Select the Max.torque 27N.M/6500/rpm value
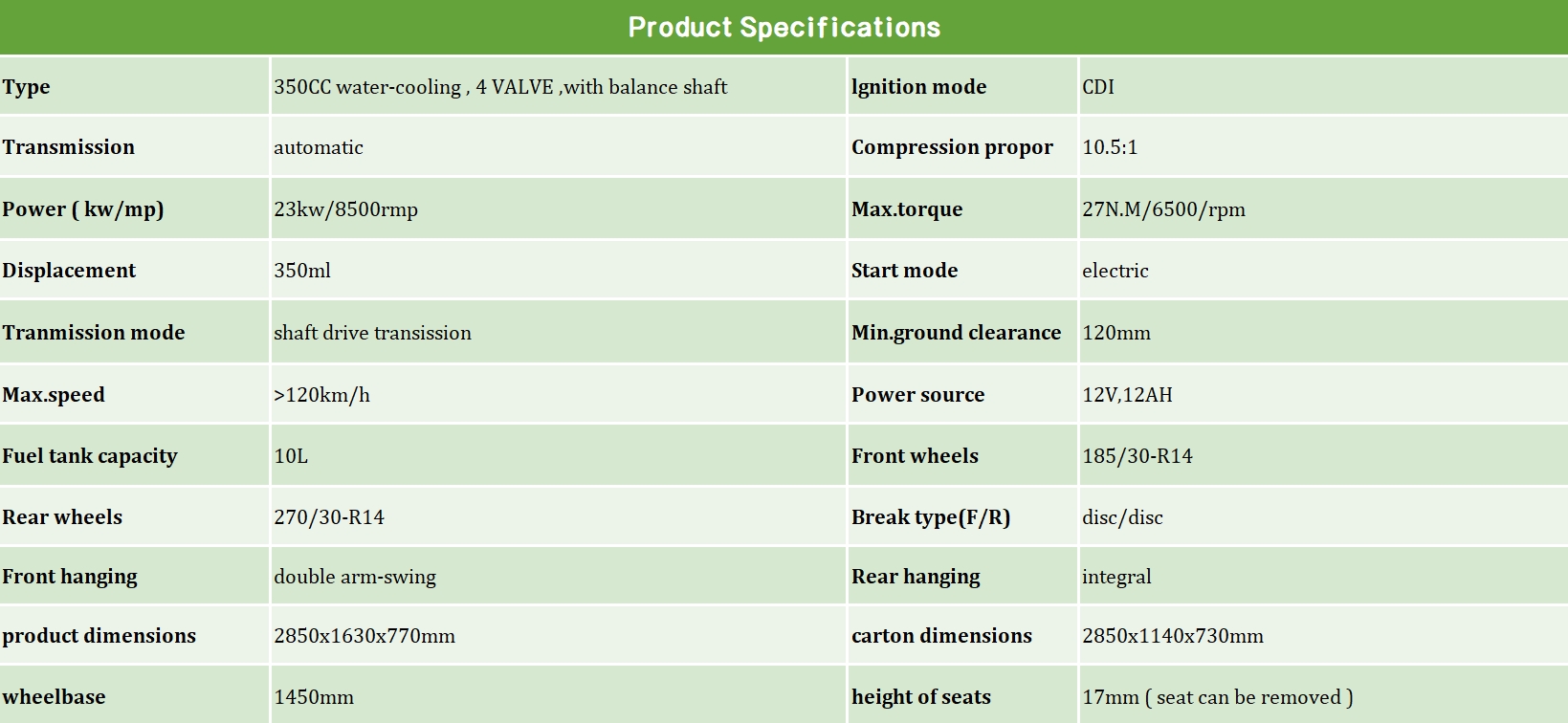Viewport: 1568px width, 723px height. click(x=1163, y=209)
